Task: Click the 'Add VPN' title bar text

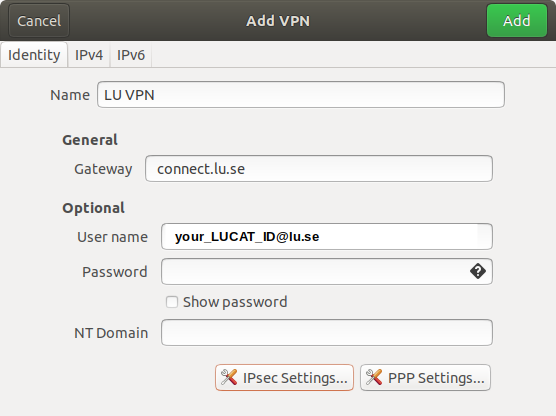Action: click(x=278, y=21)
